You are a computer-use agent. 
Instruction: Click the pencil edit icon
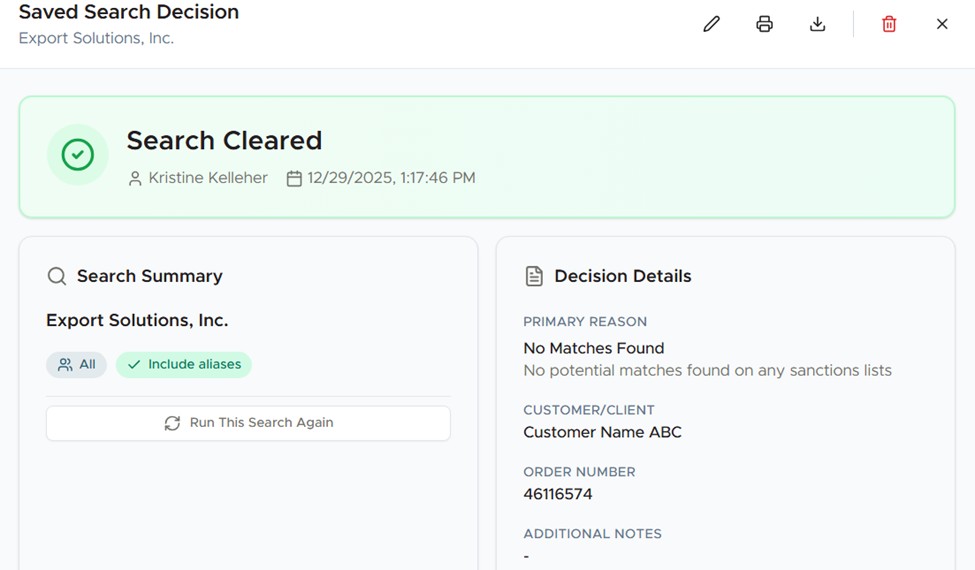(x=711, y=24)
